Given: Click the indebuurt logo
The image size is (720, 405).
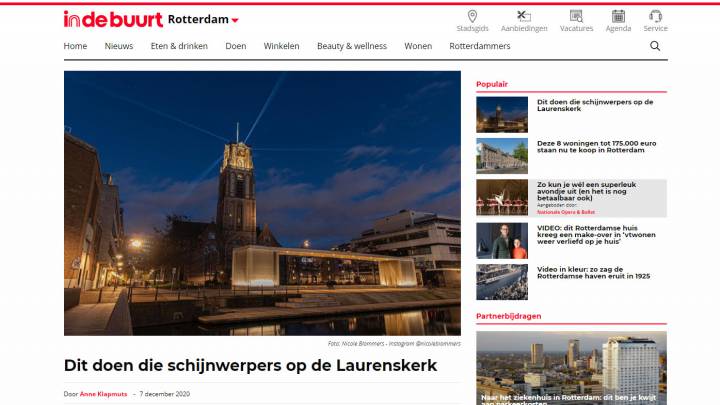Looking at the screenshot, I should pos(113,19).
